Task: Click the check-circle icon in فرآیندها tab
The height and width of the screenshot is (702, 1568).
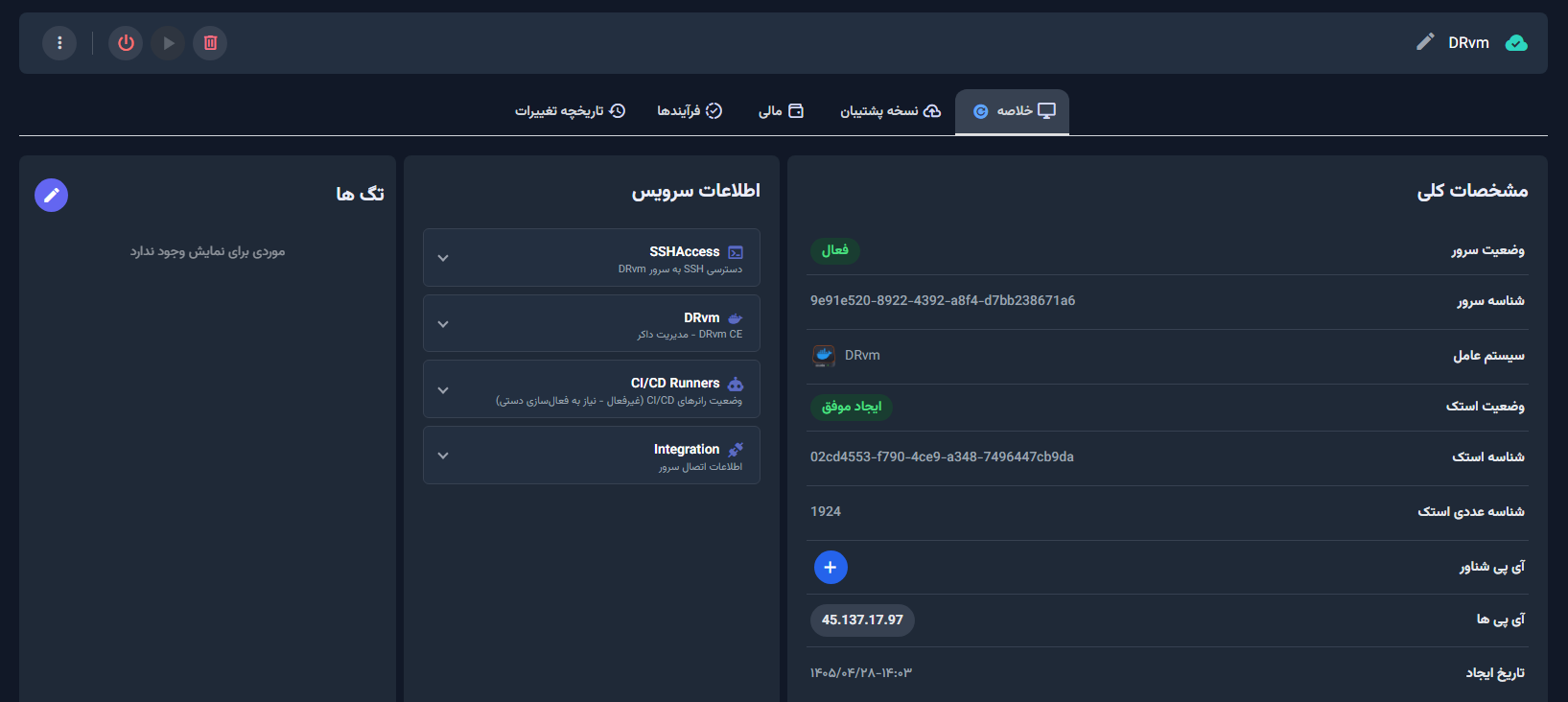Action: coord(714,111)
